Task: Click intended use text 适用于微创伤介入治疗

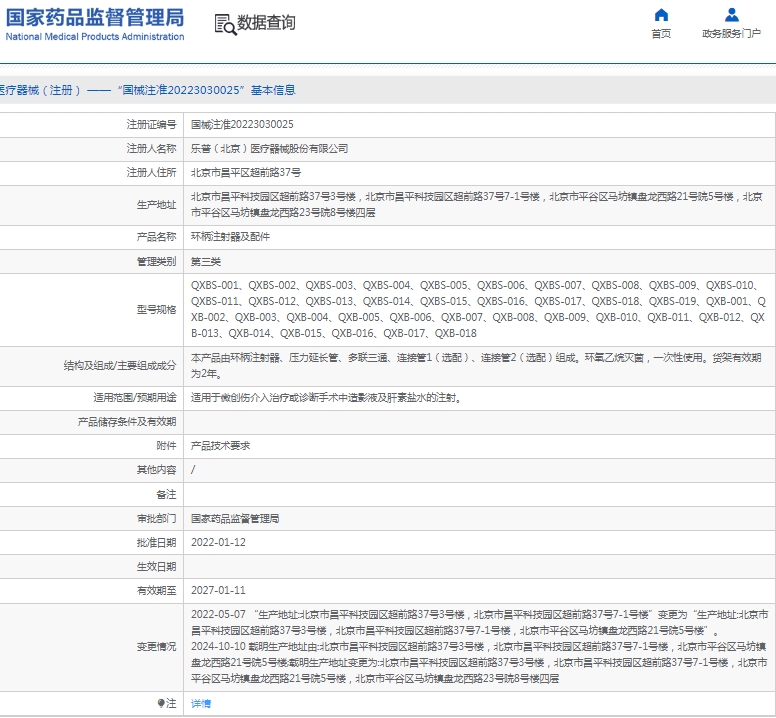Action: pos(327,397)
